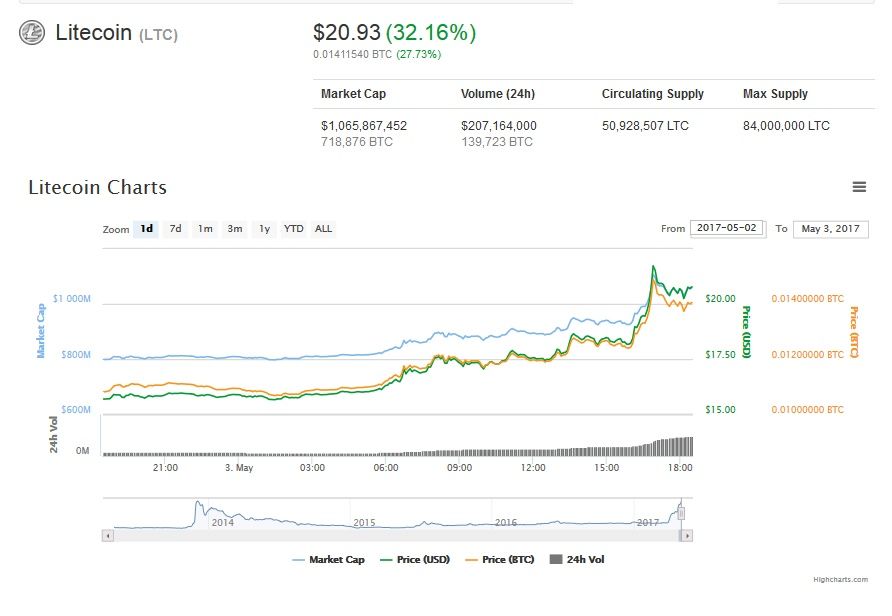
Task: Click the 139,723 BTC volume value
Action: (x=497, y=142)
